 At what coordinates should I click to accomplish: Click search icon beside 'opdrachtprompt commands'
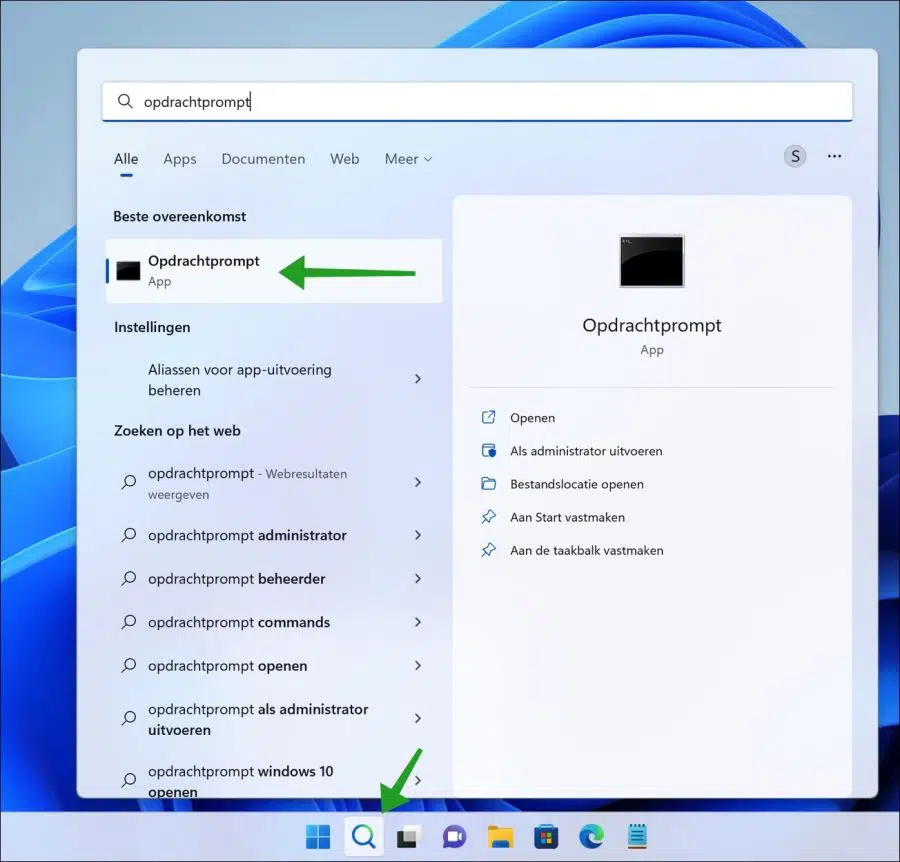129,622
